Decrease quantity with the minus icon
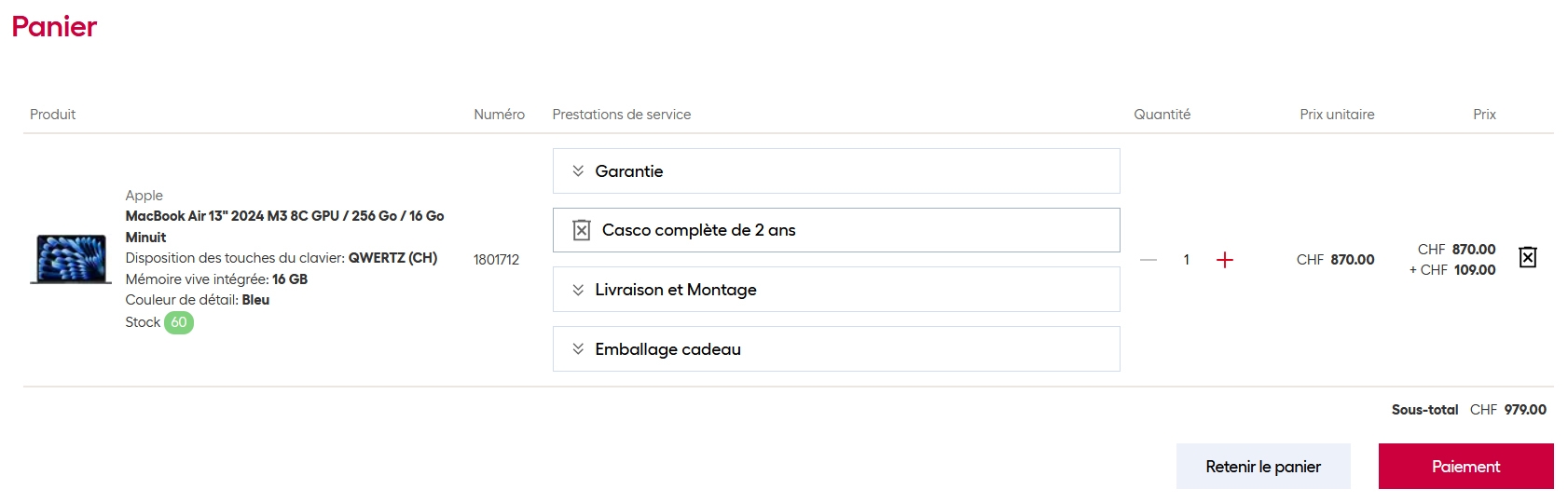This screenshot has width=1568, height=503. click(1148, 260)
